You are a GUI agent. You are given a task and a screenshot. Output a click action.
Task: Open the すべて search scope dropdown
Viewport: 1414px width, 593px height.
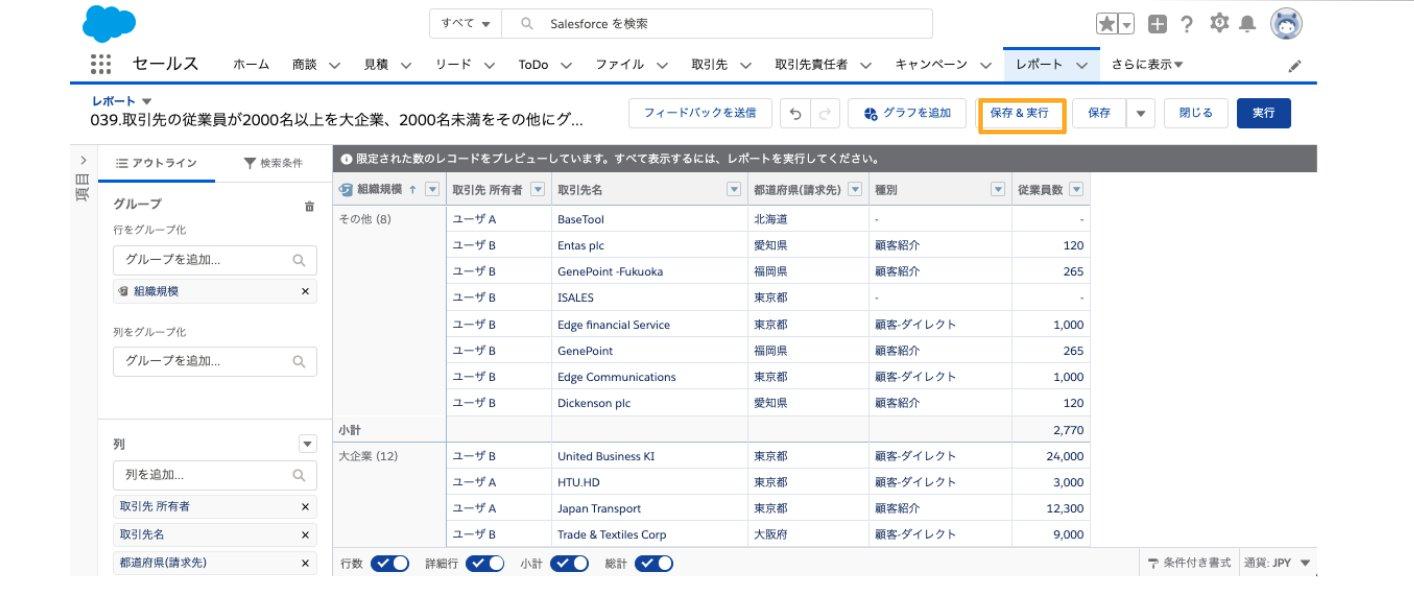tap(466, 24)
